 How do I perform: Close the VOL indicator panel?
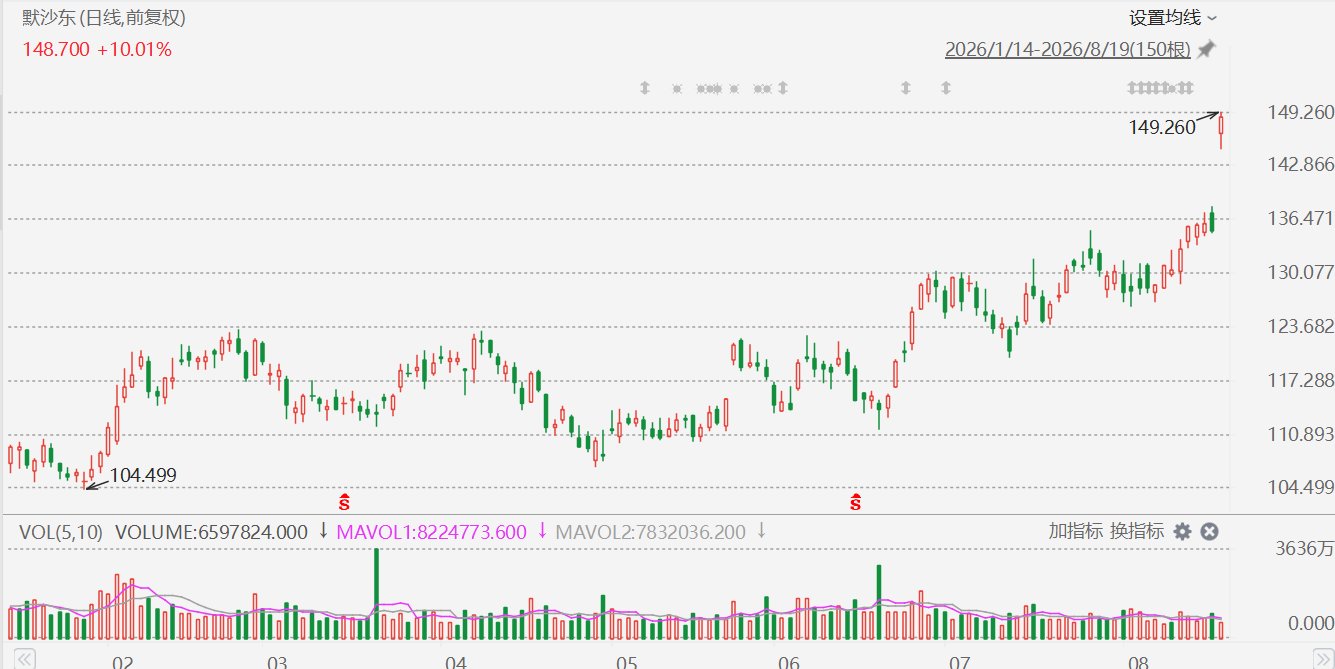pyautogui.click(x=1209, y=531)
